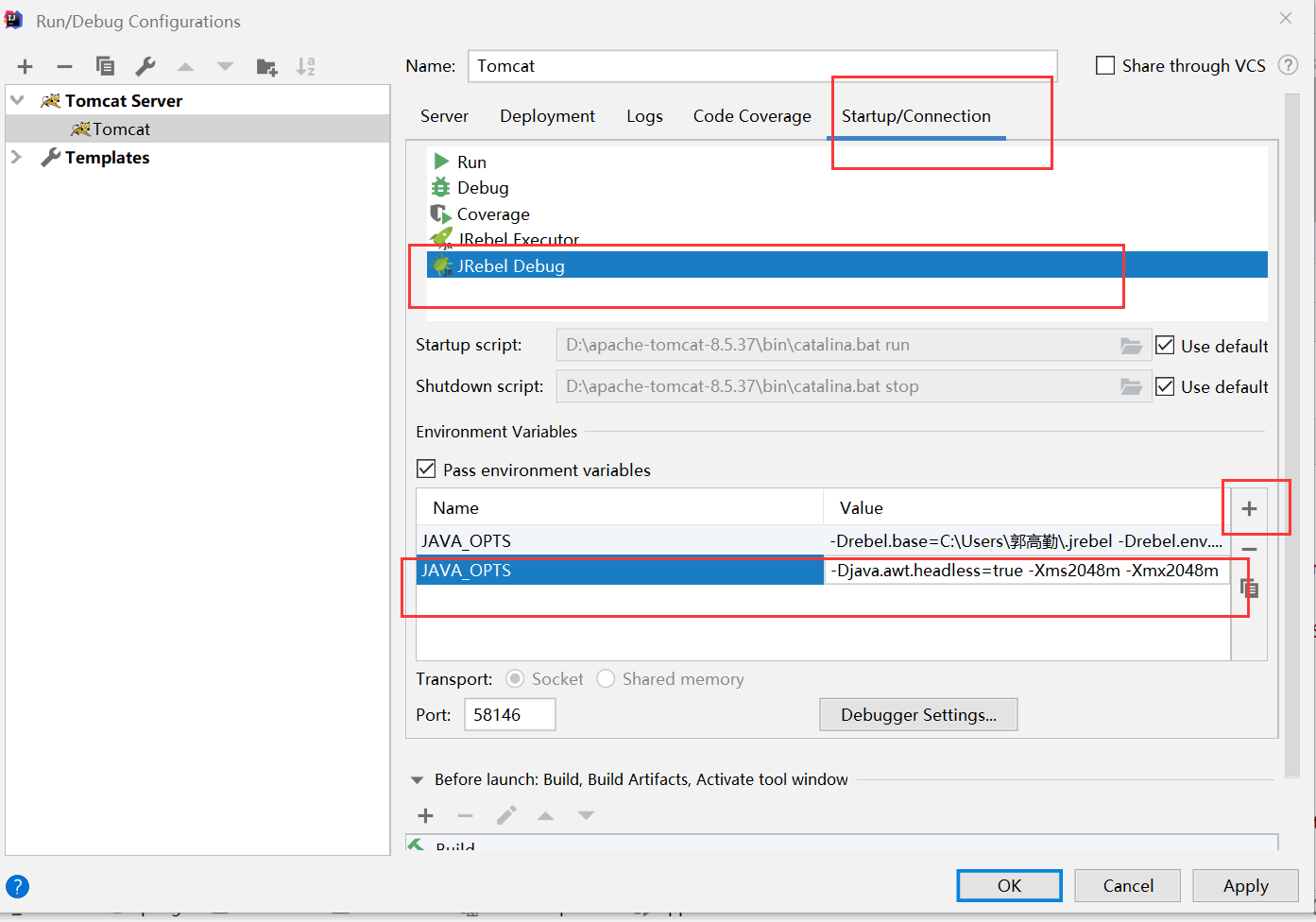
Task: Click the right vertical scrollbar
Action: (1292, 435)
